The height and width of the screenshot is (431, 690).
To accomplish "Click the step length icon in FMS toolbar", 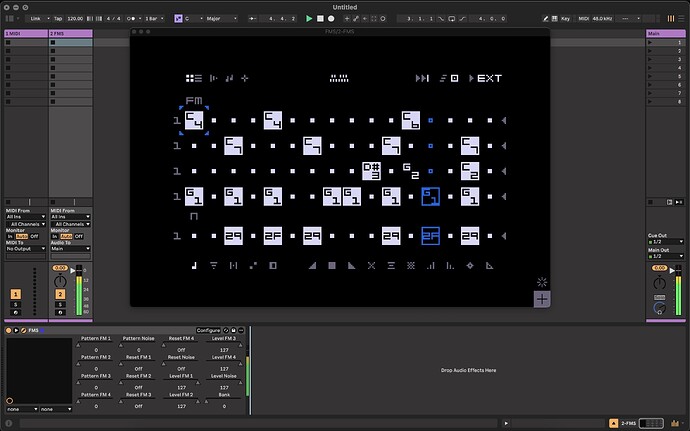I will tap(233, 265).
